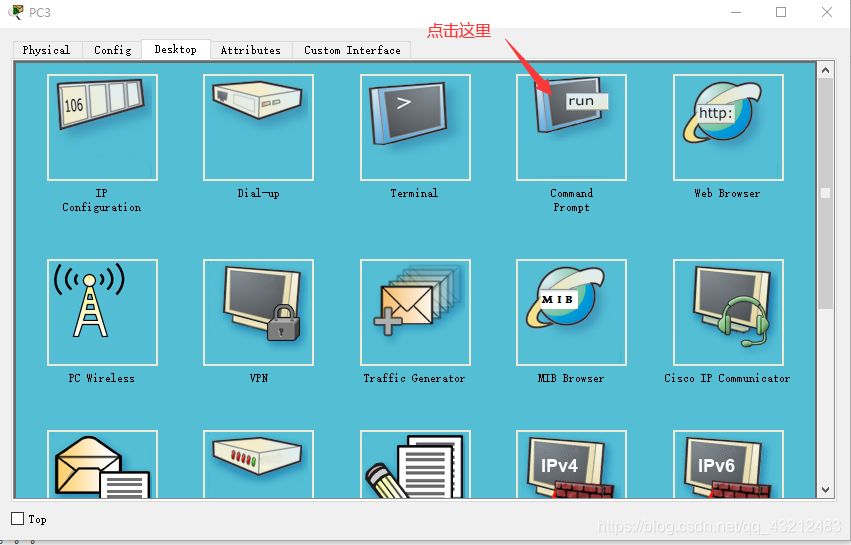
Task: Click the VPN label text
Action: (259, 378)
